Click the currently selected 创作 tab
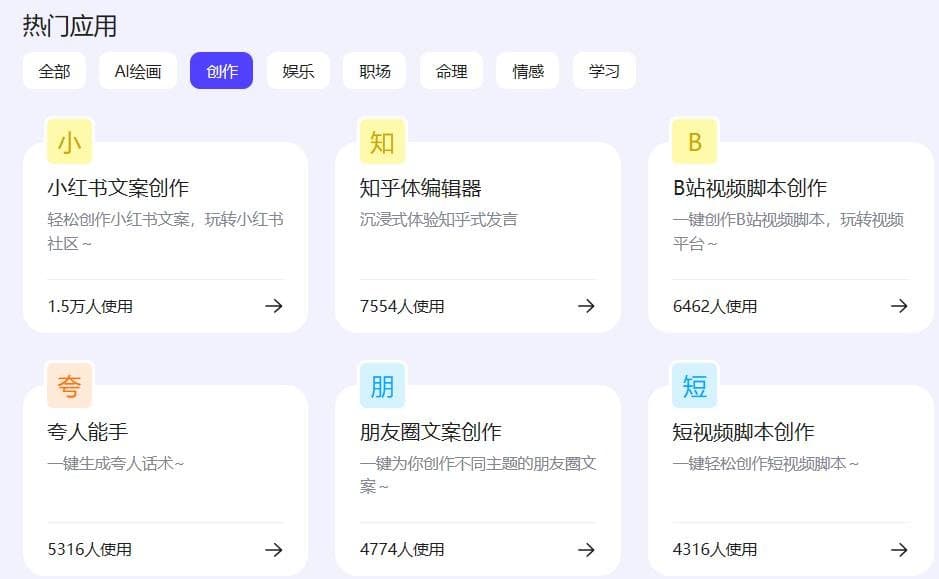The width and height of the screenshot is (939, 579). (221, 71)
